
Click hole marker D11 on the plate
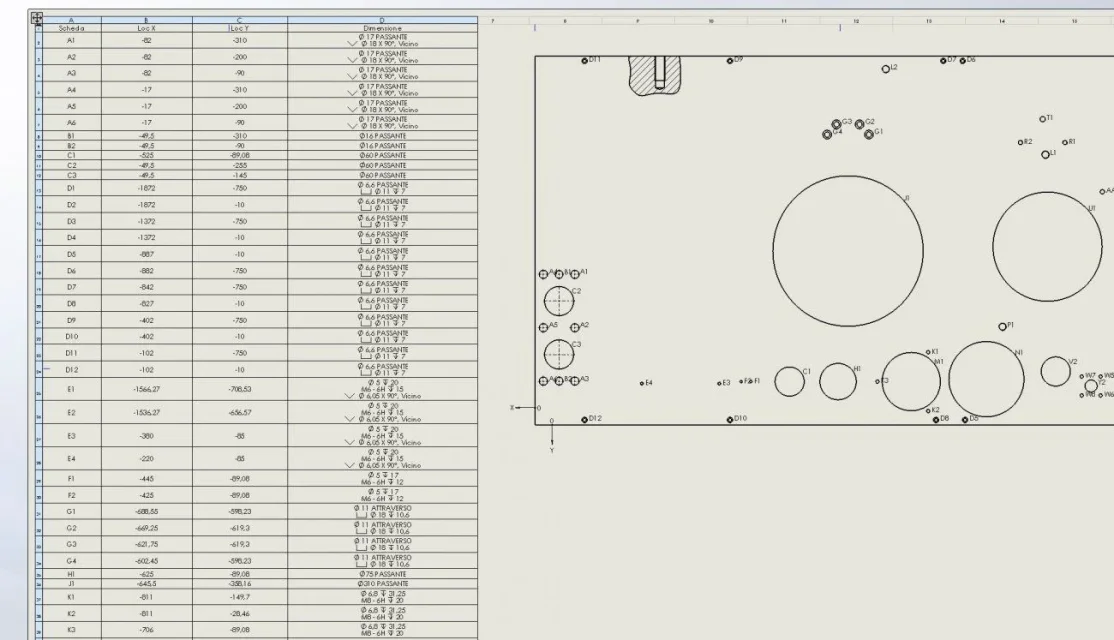585,61
